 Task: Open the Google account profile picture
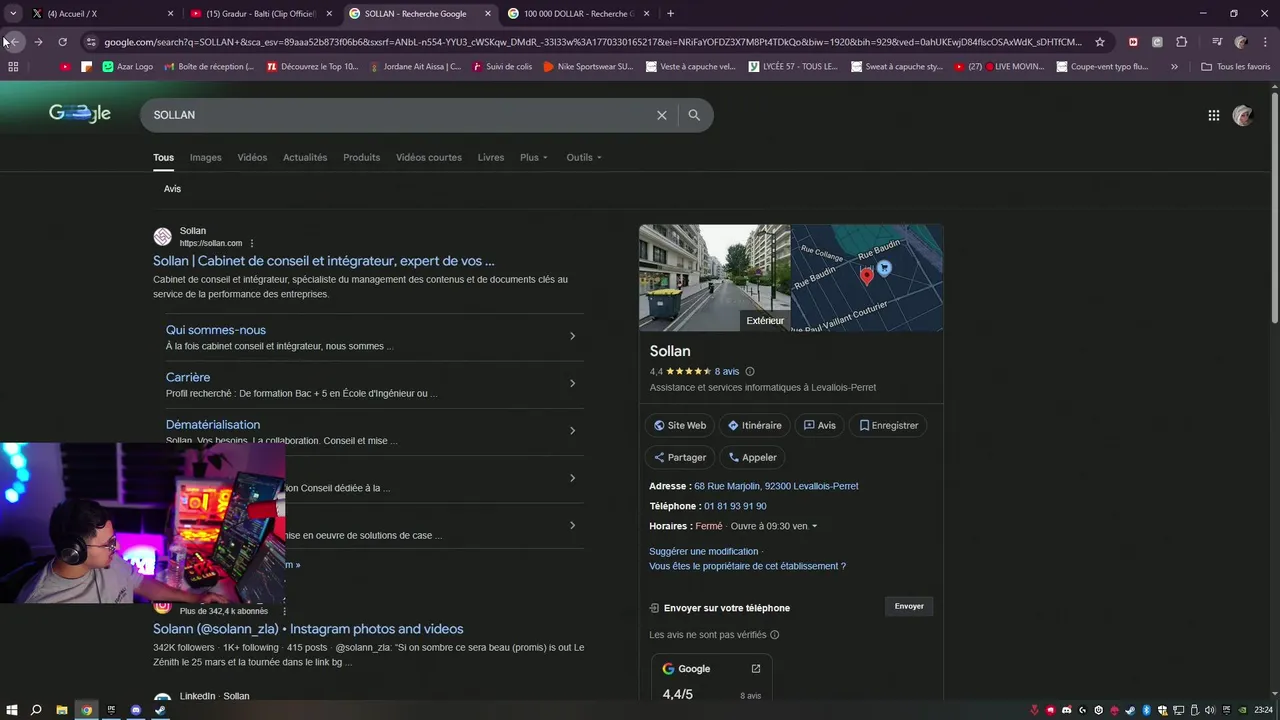[x=1243, y=115]
